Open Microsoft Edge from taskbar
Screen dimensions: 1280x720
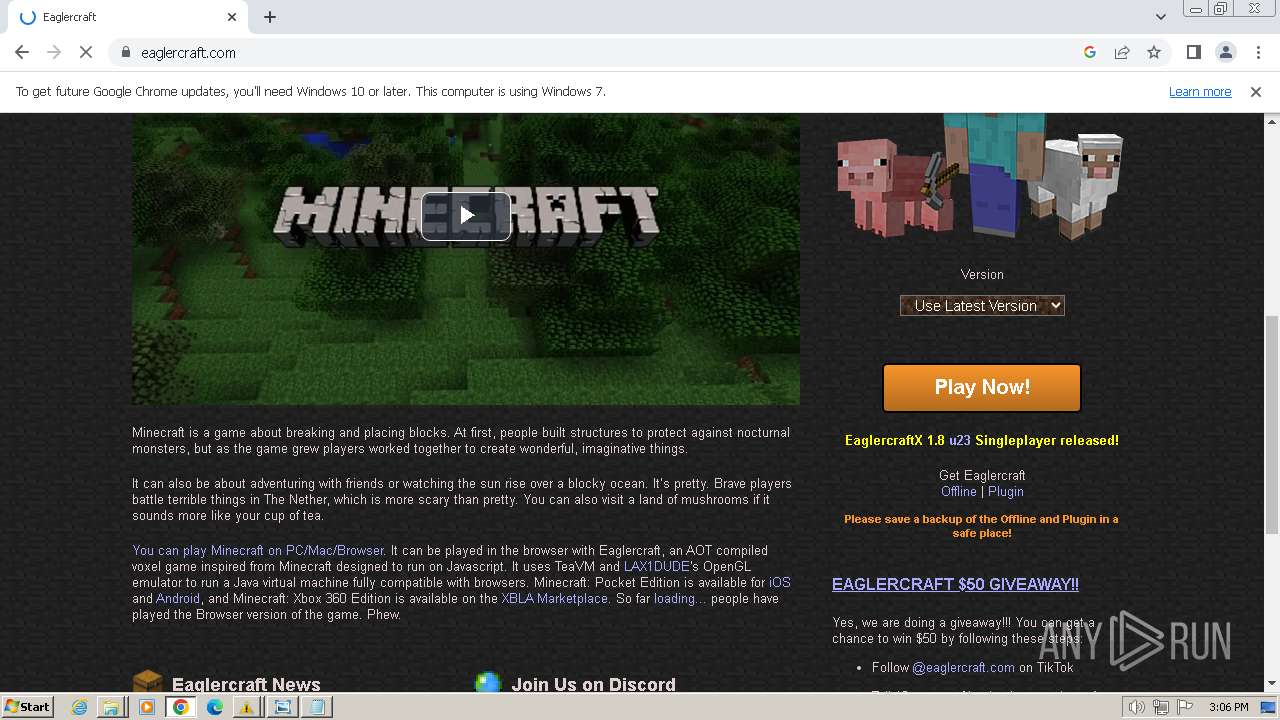pos(215,707)
